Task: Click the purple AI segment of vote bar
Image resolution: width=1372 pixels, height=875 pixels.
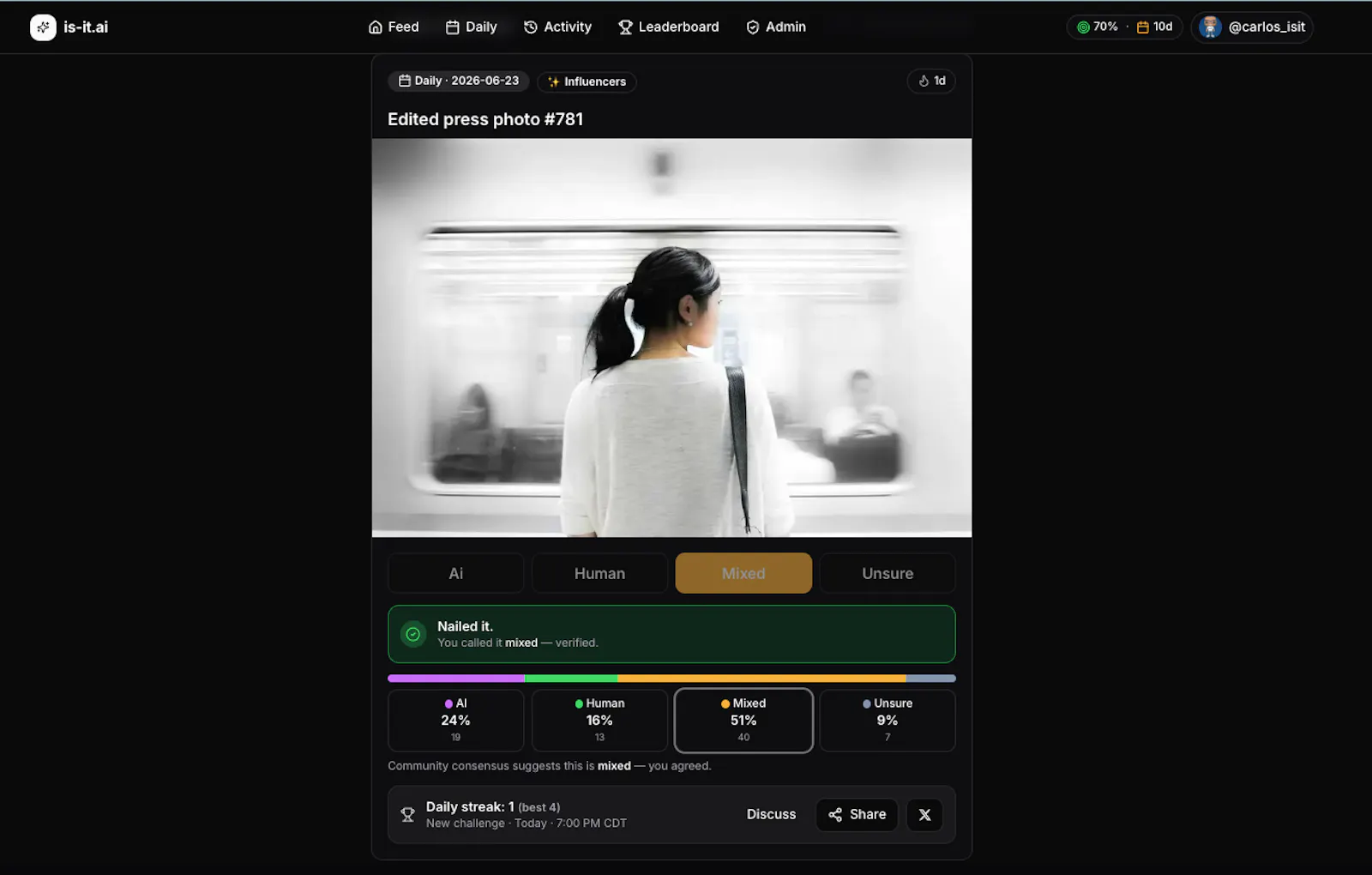Action: point(456,679)
